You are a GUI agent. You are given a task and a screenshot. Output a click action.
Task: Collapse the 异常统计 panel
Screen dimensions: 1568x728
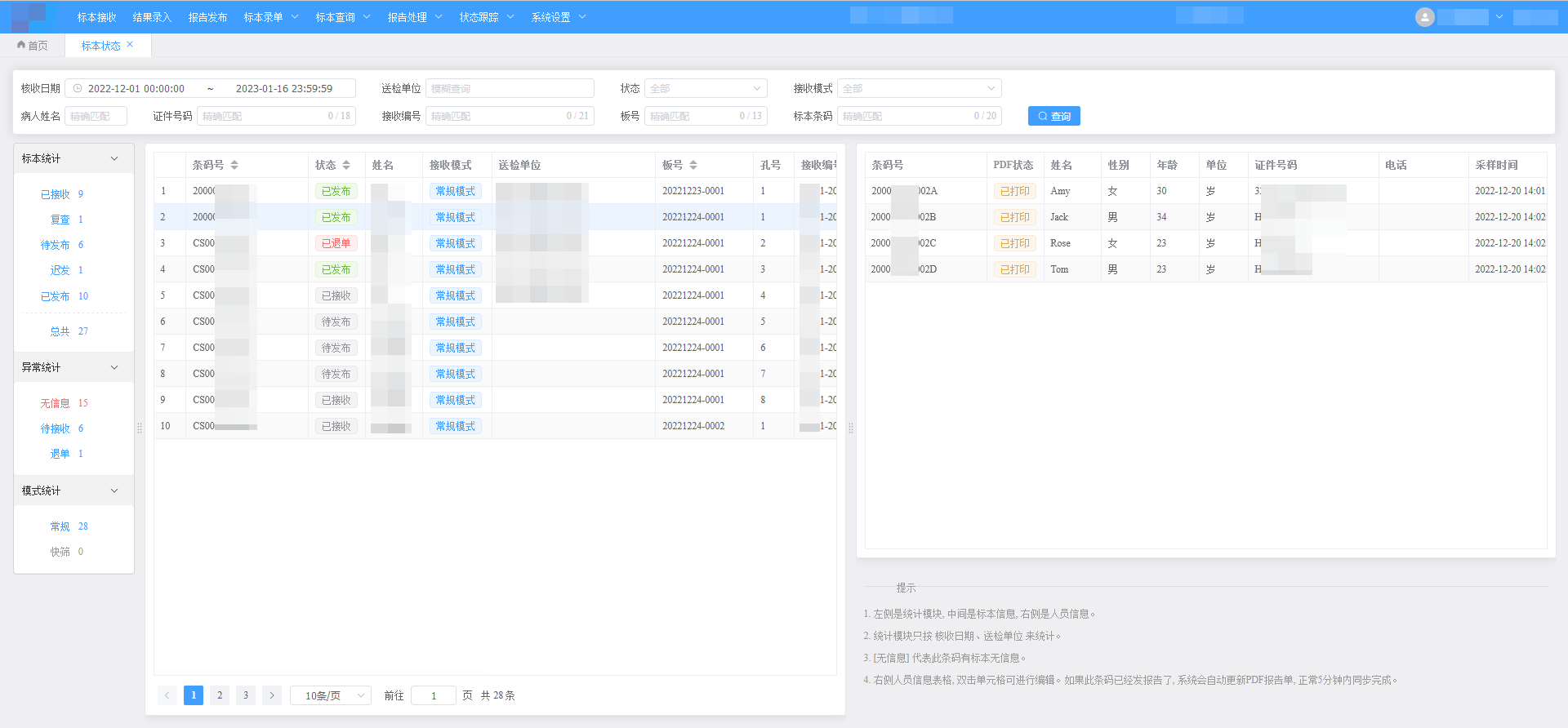tap(114, 367)
